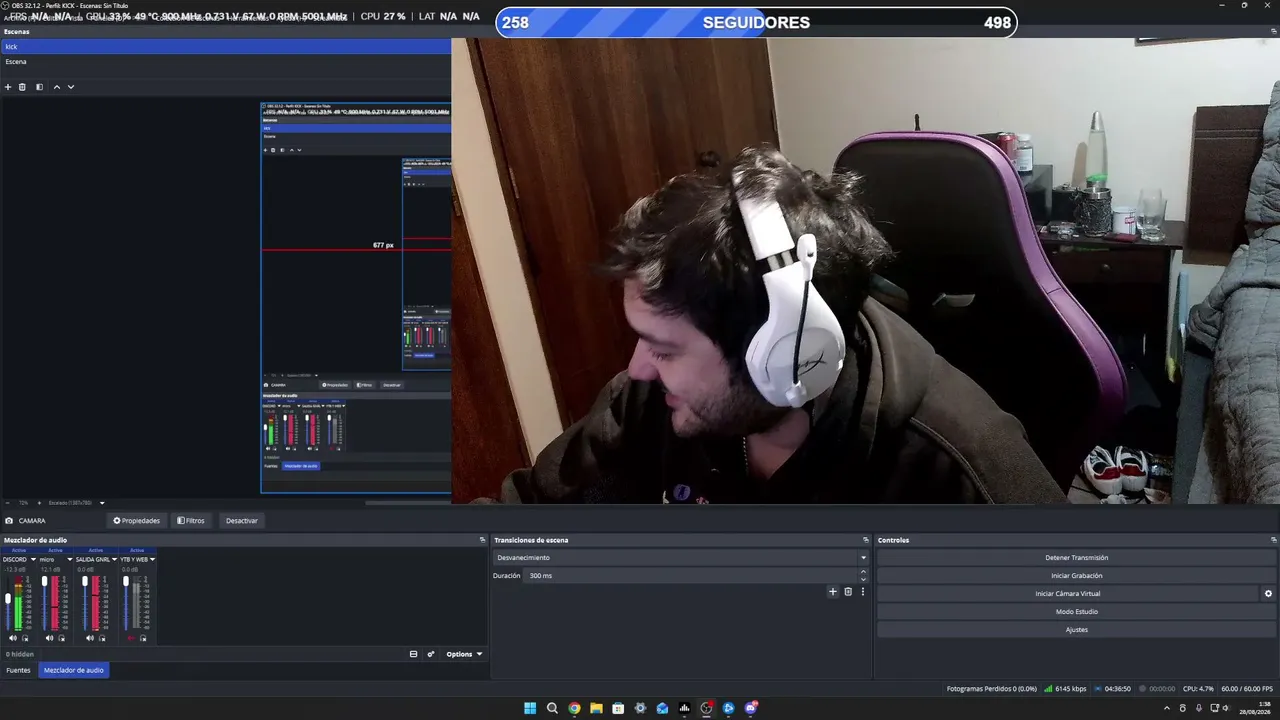Open virtual camera settings gear
The width and height of the screenshot is (1280, 720).
click(1268, 594)
